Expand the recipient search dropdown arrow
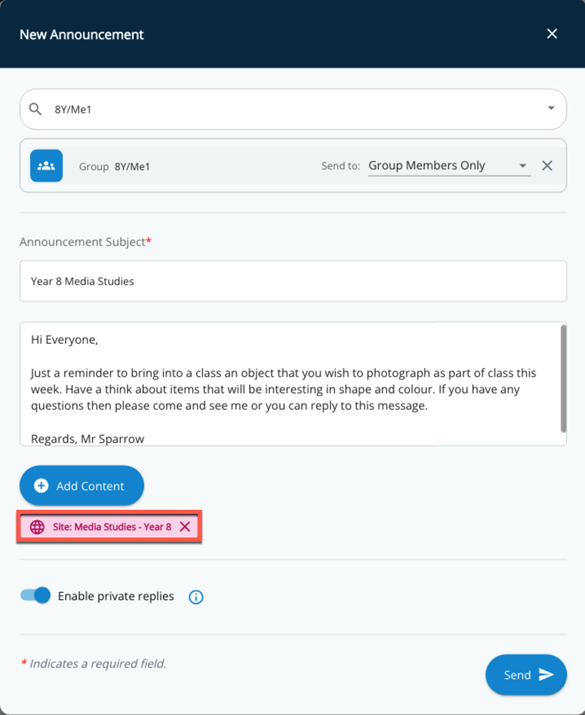This screenshot has width=585, height=715. pyautogui.click(x=551, y=108)
